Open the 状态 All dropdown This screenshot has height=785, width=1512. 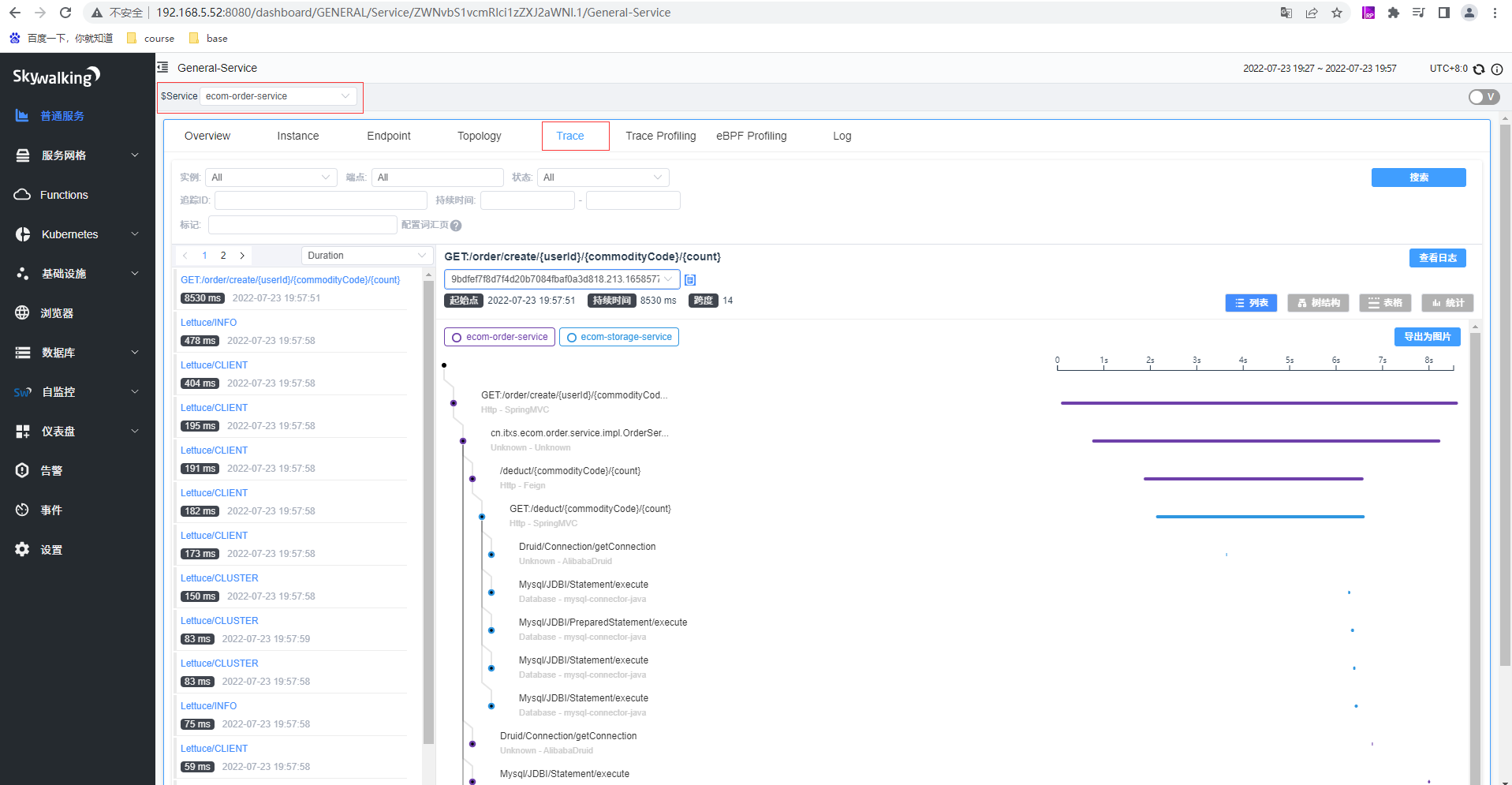point(603,178)
